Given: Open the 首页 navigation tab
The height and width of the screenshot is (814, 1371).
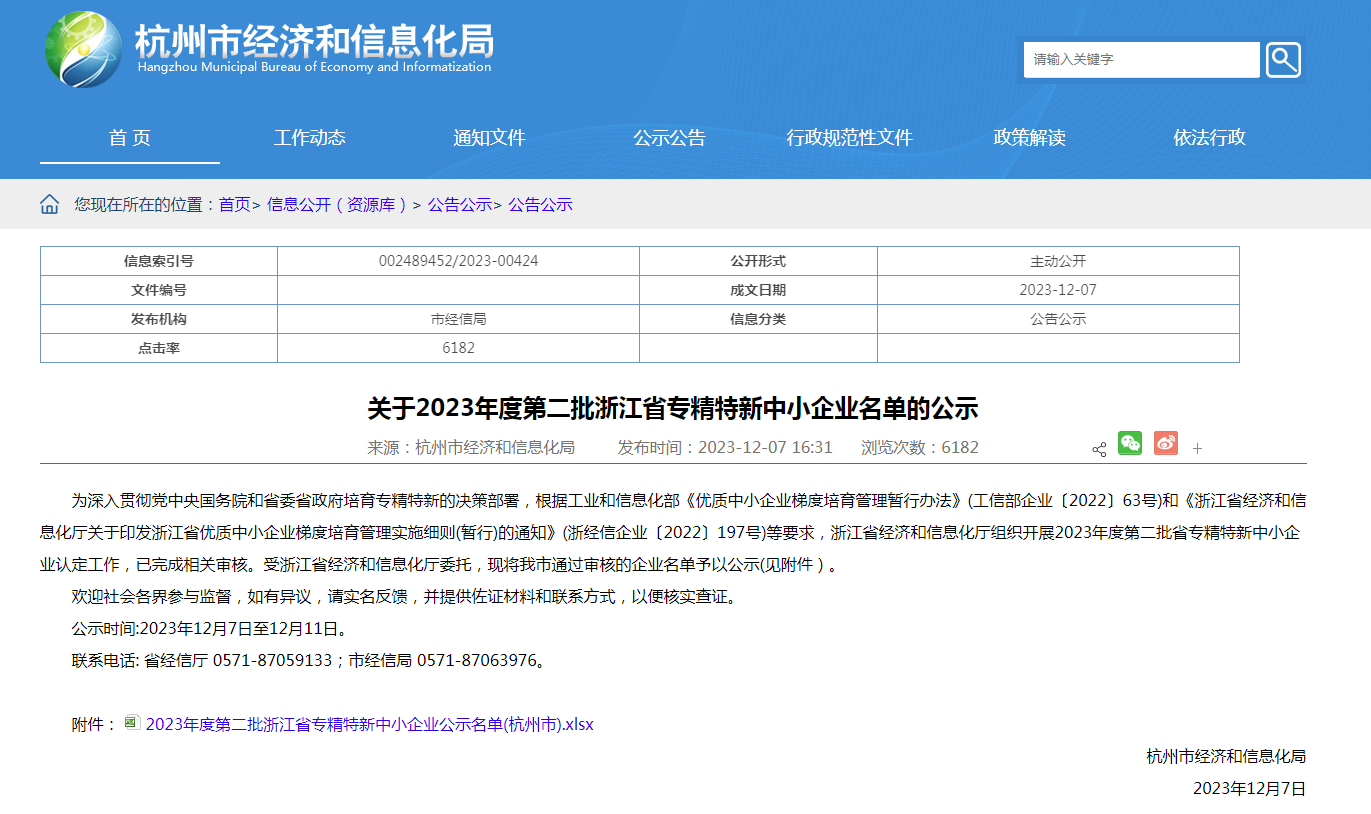Looking at the screenshot, I should (x=130, y=138).
